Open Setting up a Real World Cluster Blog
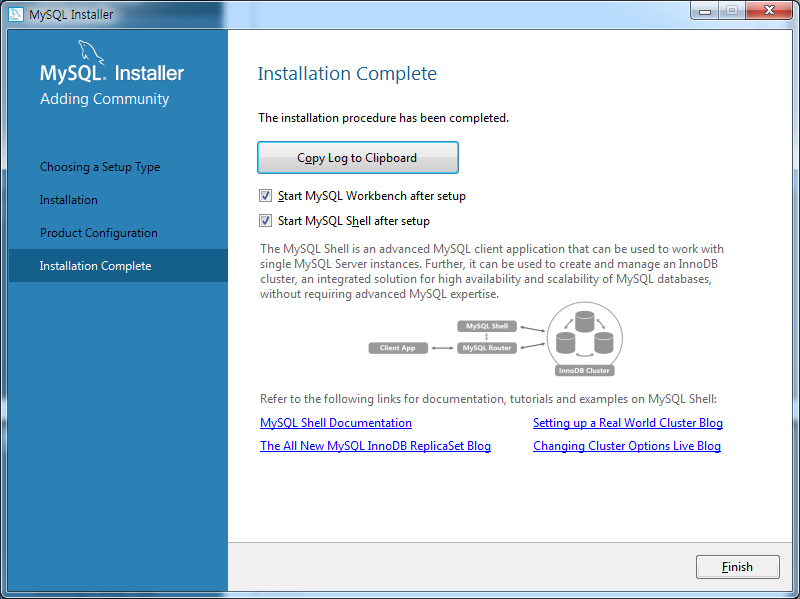Image resolution: width=800 pixels, height=599 pixels. coord(628,423)
